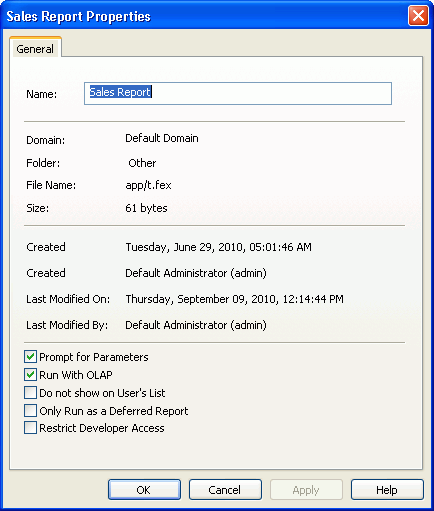Image resolution: width=434 pixels, height=511 pixels.
Task: Enable Do not show on User's List
Action: click(x=30, y=393)
